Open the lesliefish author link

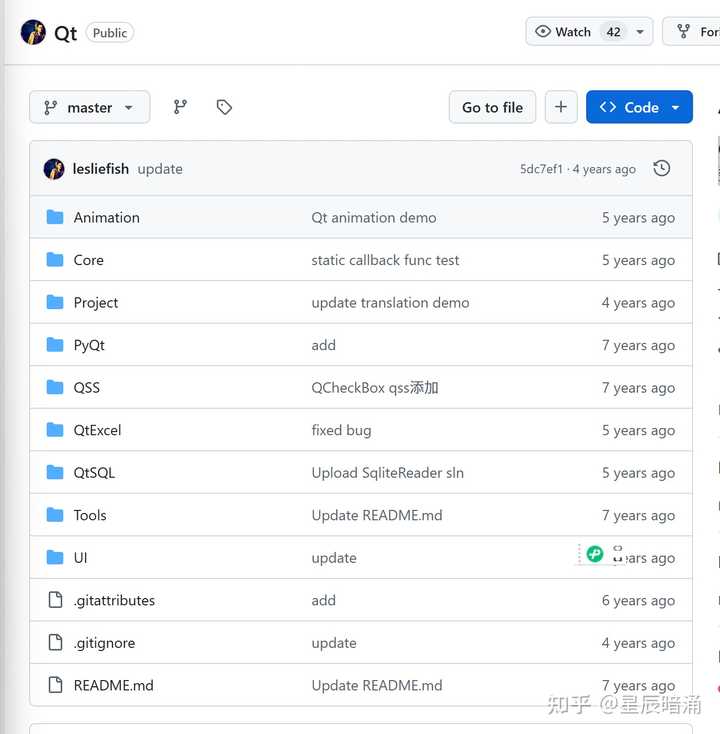(101, 169)
